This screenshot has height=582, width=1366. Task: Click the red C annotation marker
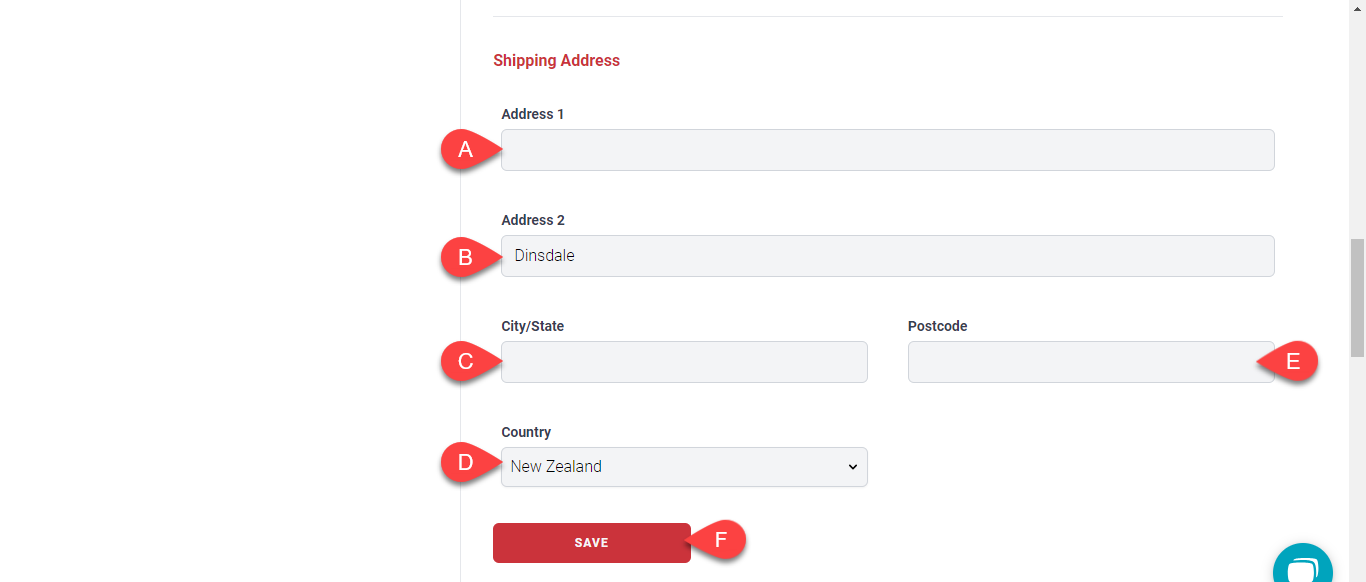point(464,362)
